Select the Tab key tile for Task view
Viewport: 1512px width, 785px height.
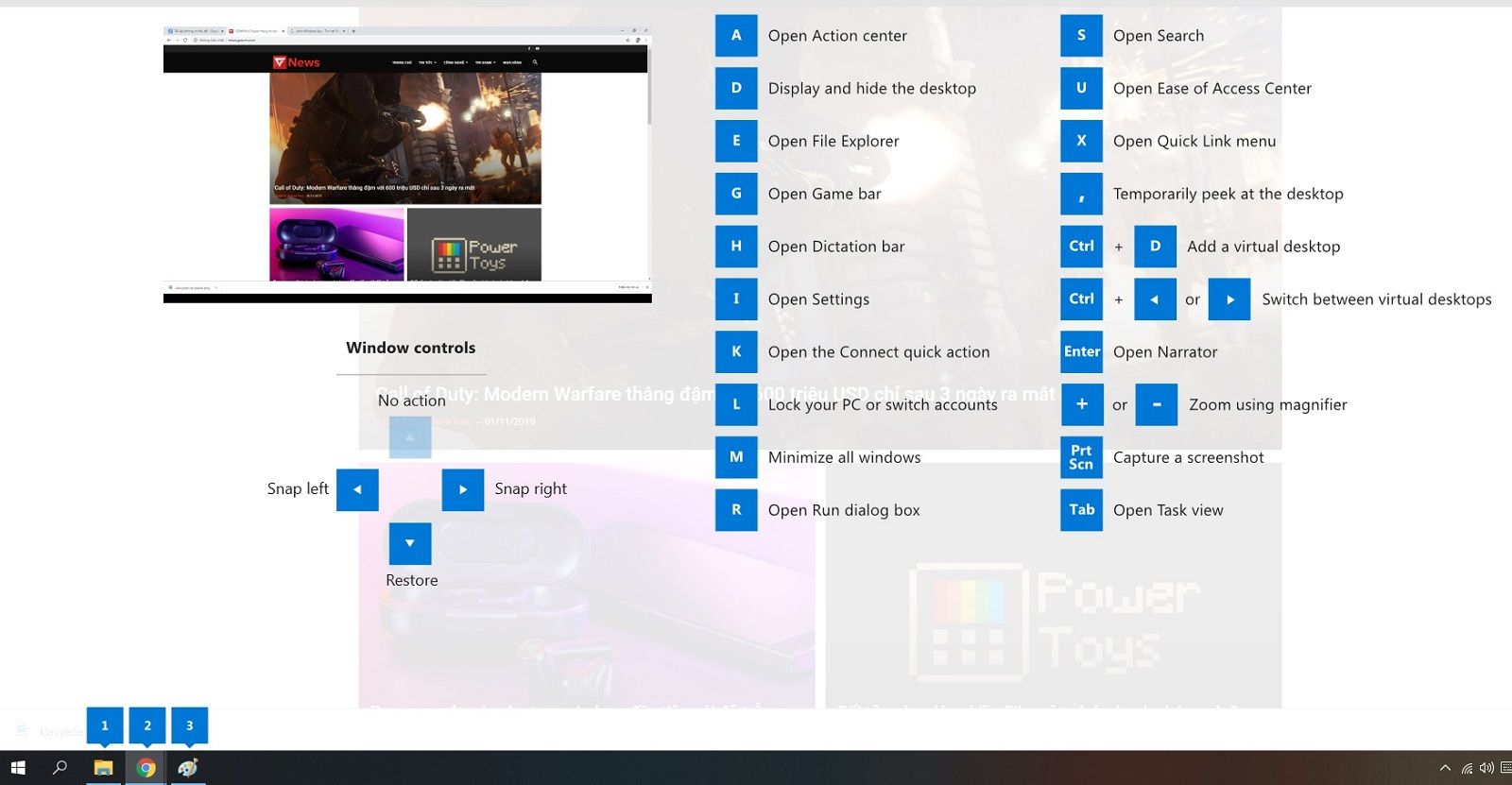[1081, 510]
